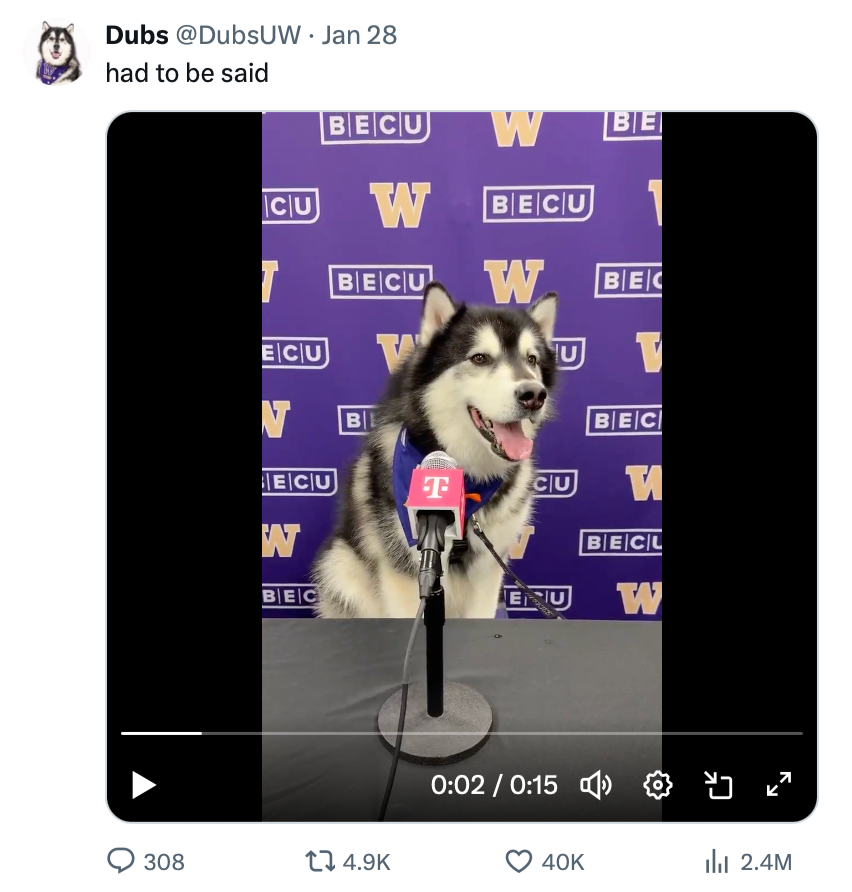Click the 308 replies count
Viewport: 852px width, 892px height.
coord(164,862)
